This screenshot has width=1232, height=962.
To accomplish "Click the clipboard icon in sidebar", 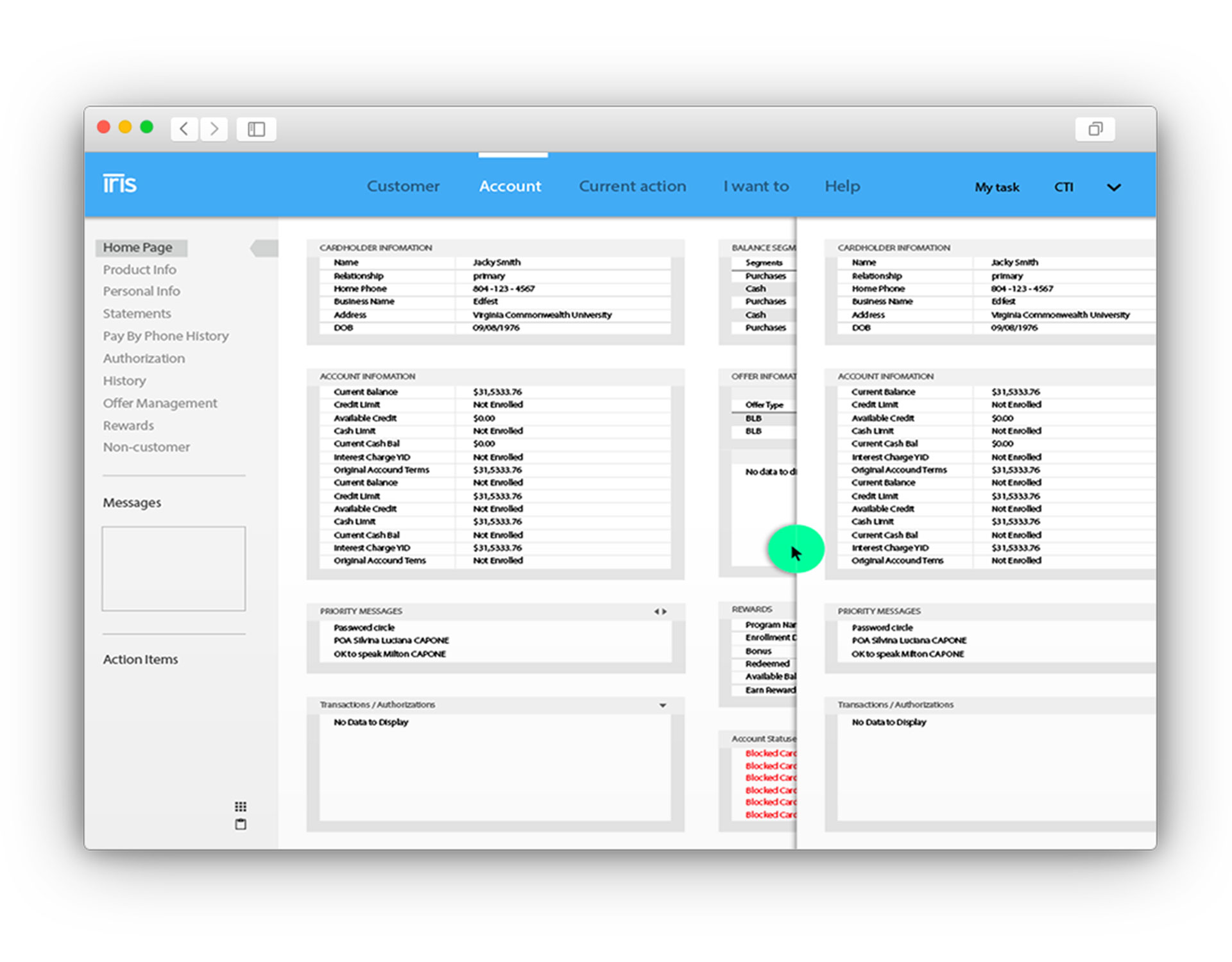I will click(x=241, y=824).
